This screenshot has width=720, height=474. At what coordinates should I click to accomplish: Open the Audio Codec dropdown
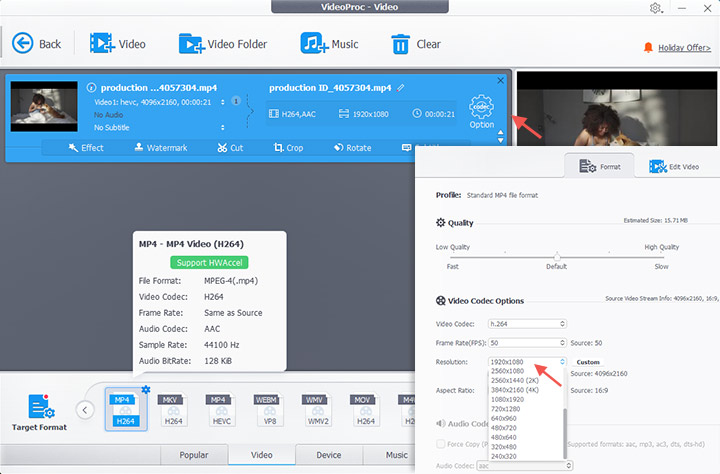click(524, 466)
